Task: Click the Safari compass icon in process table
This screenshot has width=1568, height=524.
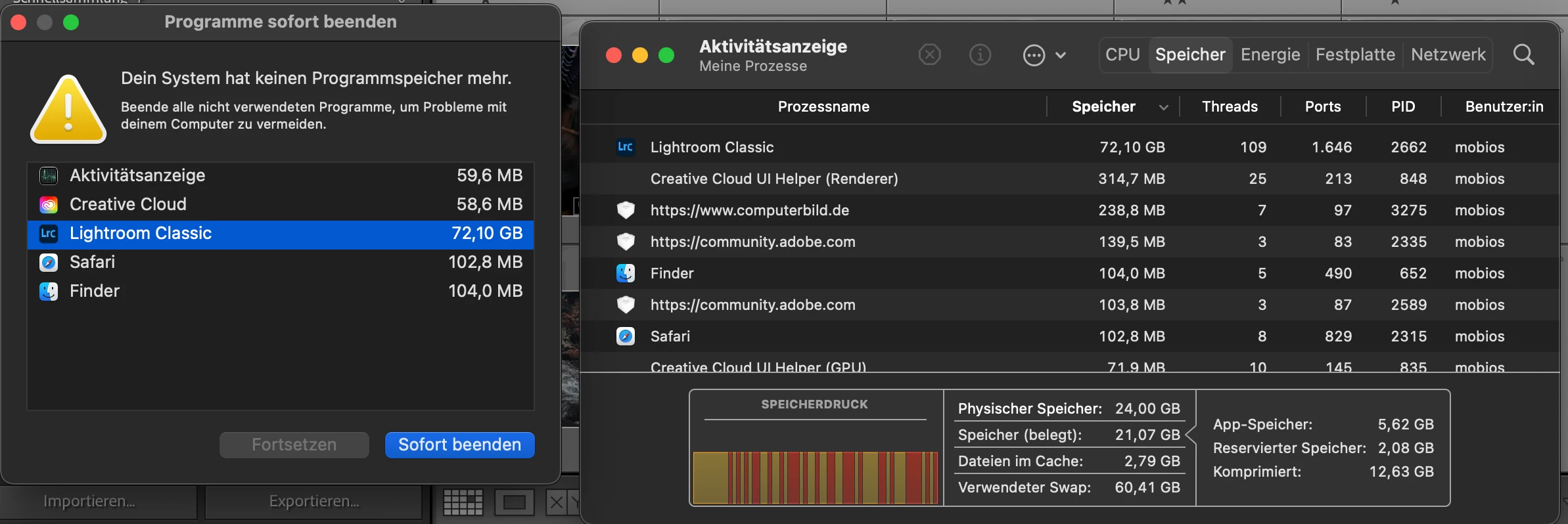Action: (626, 336)
